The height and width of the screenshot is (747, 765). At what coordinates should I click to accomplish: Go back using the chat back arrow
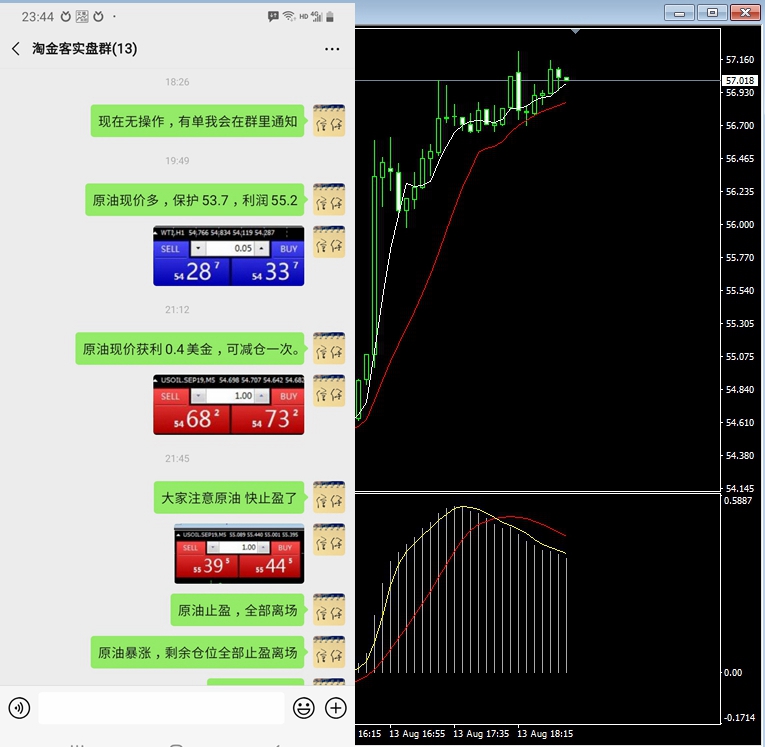(x=15, y=49)
